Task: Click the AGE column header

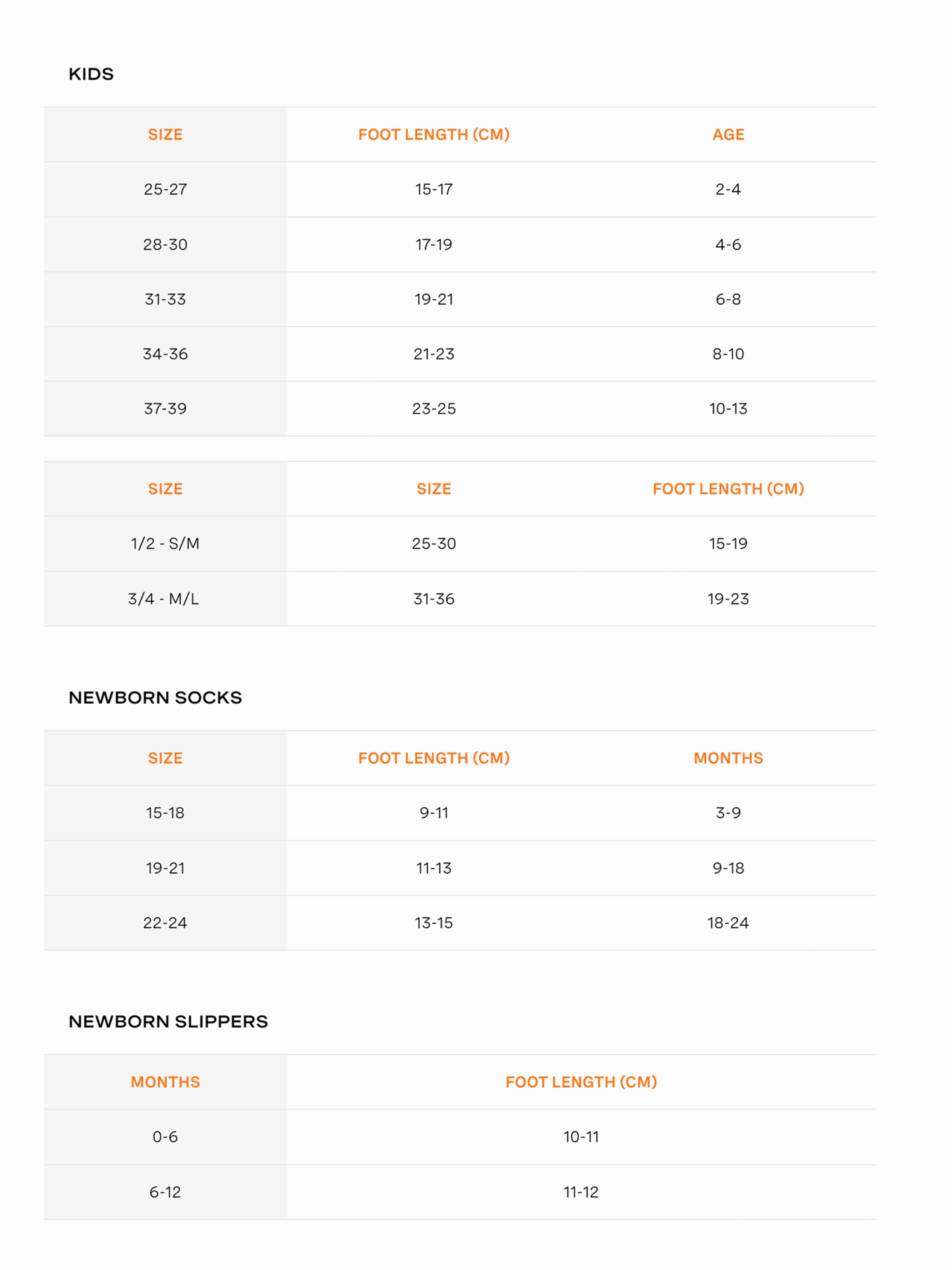Action: (x=727, y=135)
